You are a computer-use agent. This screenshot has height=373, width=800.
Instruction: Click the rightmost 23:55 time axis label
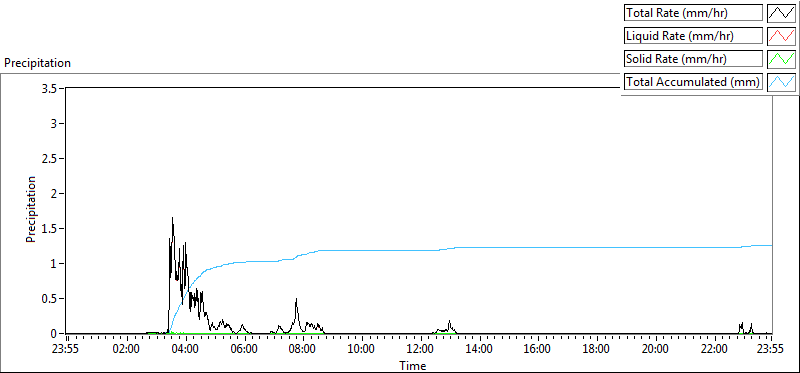(770, 350)
